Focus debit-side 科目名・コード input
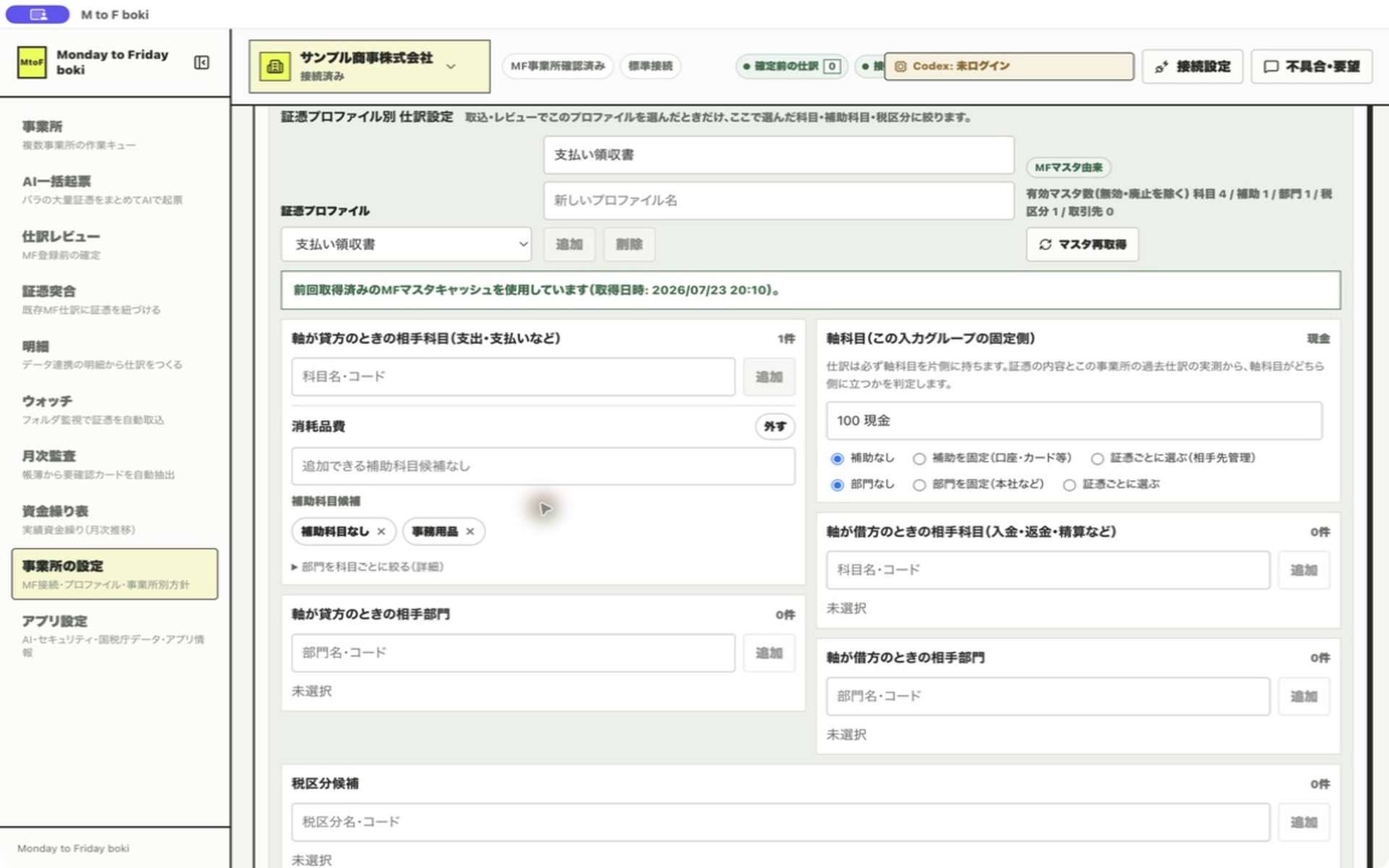Screen dimensions: 1389x868 [x=1048, y=571]
